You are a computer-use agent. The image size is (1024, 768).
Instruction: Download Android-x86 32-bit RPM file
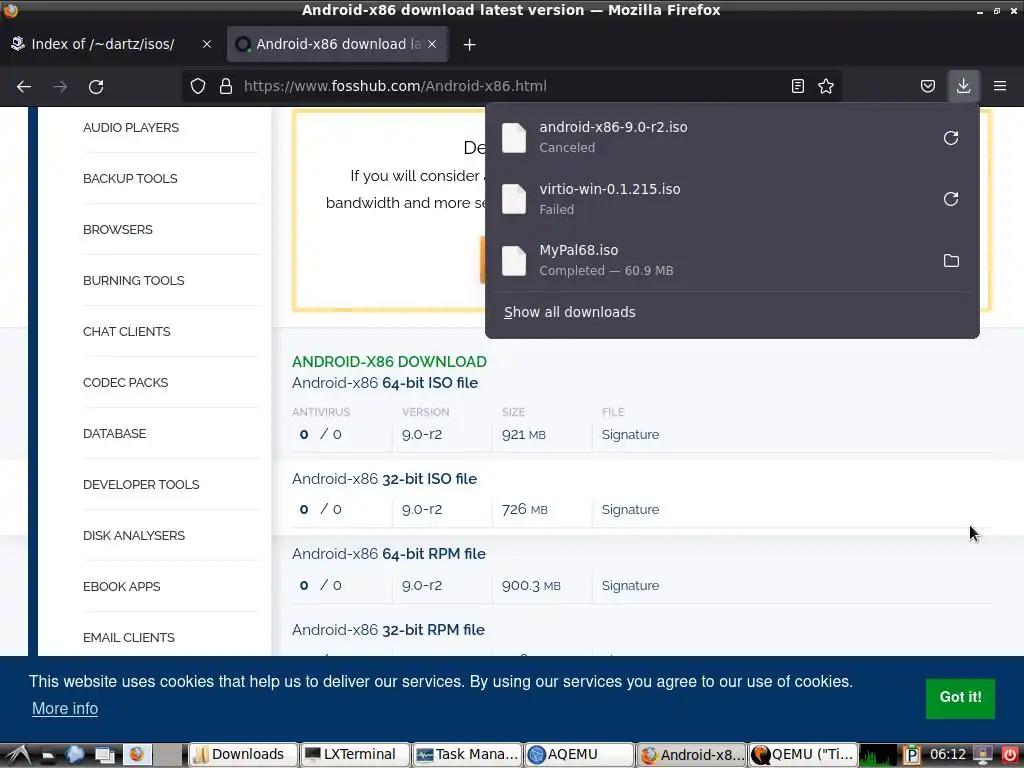388,630
